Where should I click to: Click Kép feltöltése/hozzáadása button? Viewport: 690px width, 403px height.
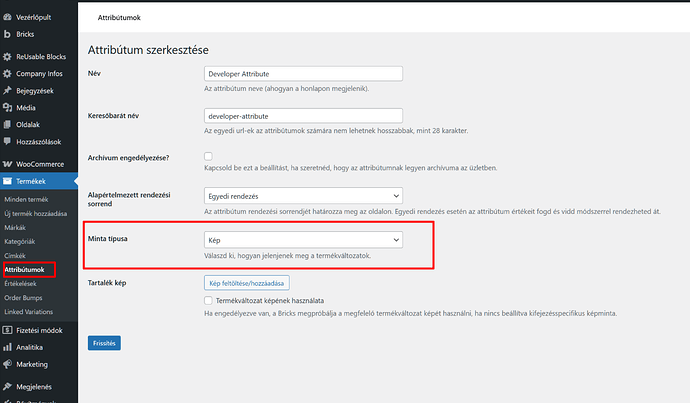coord(247,283)
